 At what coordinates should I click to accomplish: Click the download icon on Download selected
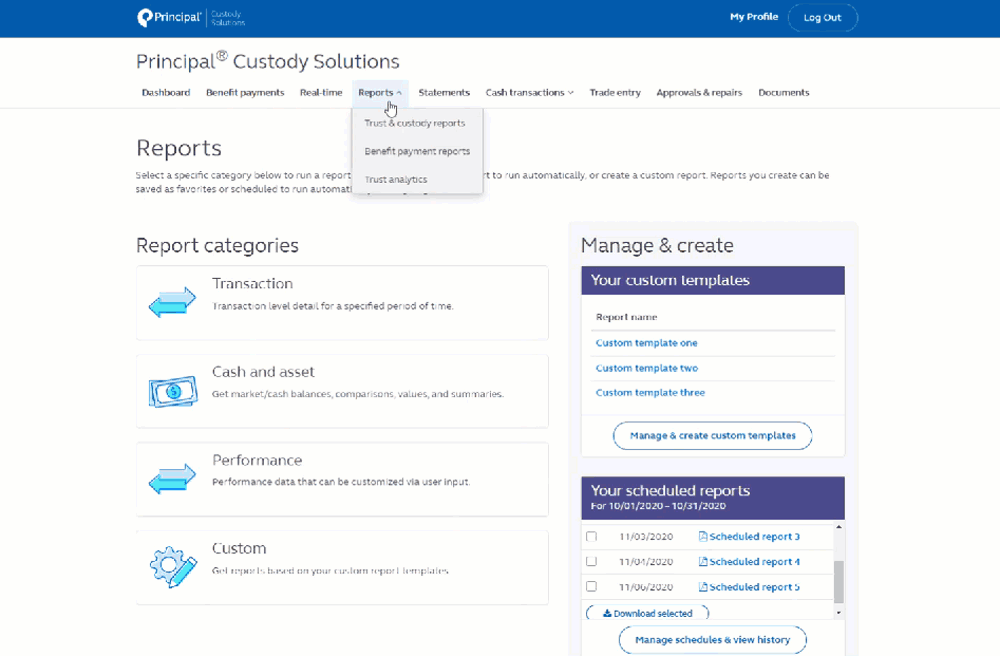tap(608, 612)
